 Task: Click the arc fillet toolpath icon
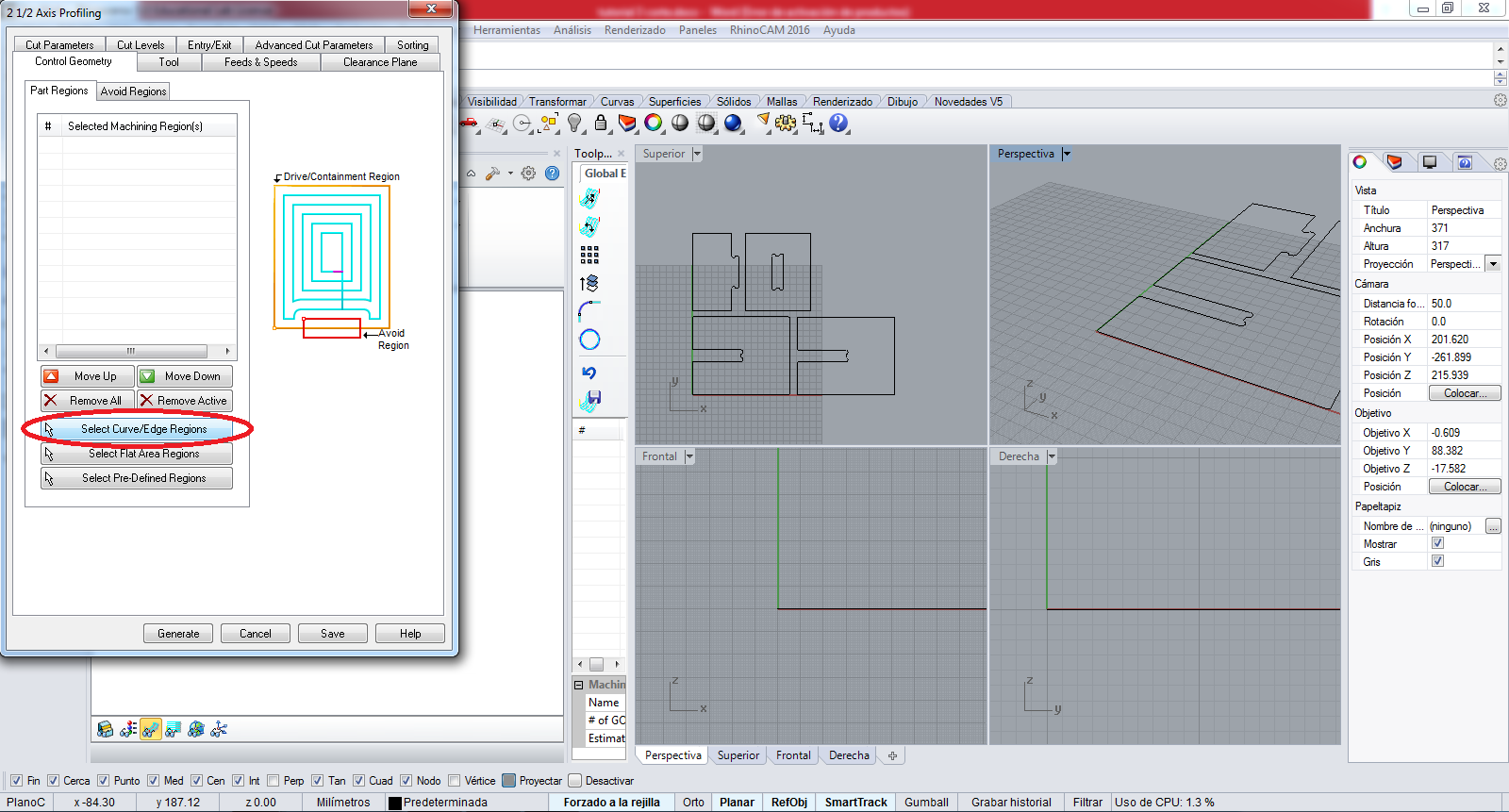(x=589, y=311)
